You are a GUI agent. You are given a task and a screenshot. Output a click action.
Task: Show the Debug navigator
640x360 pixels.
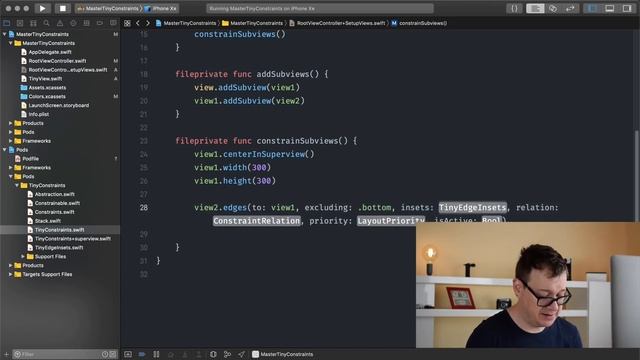click(87, 23)
